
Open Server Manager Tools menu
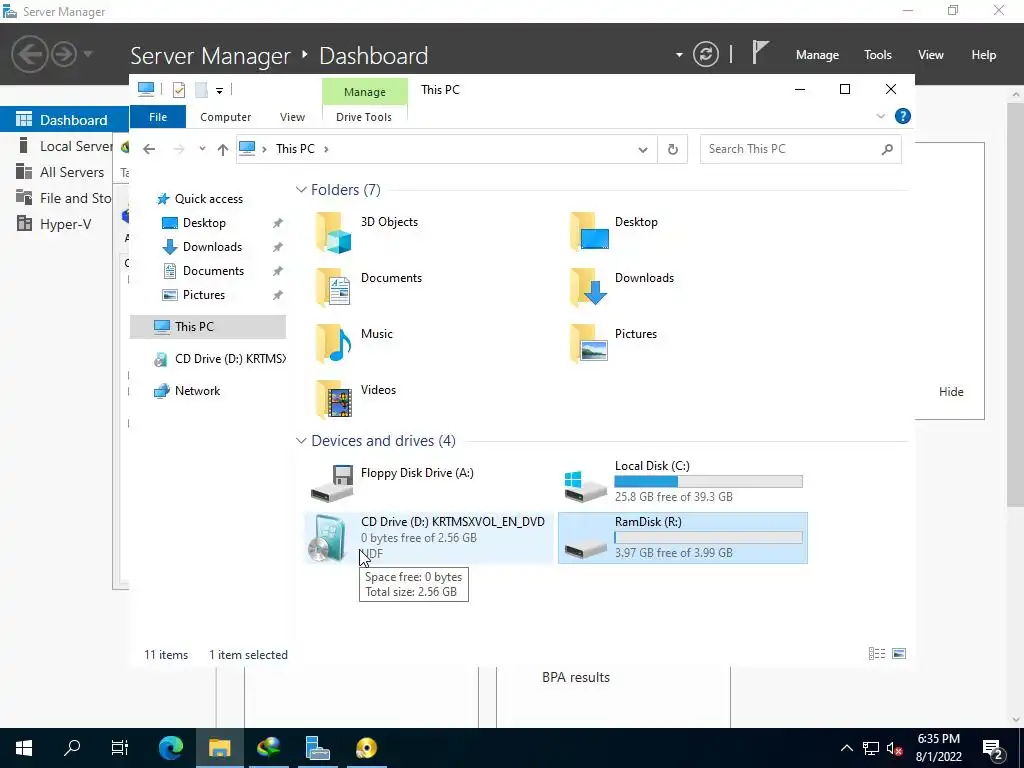click(878, 55)
